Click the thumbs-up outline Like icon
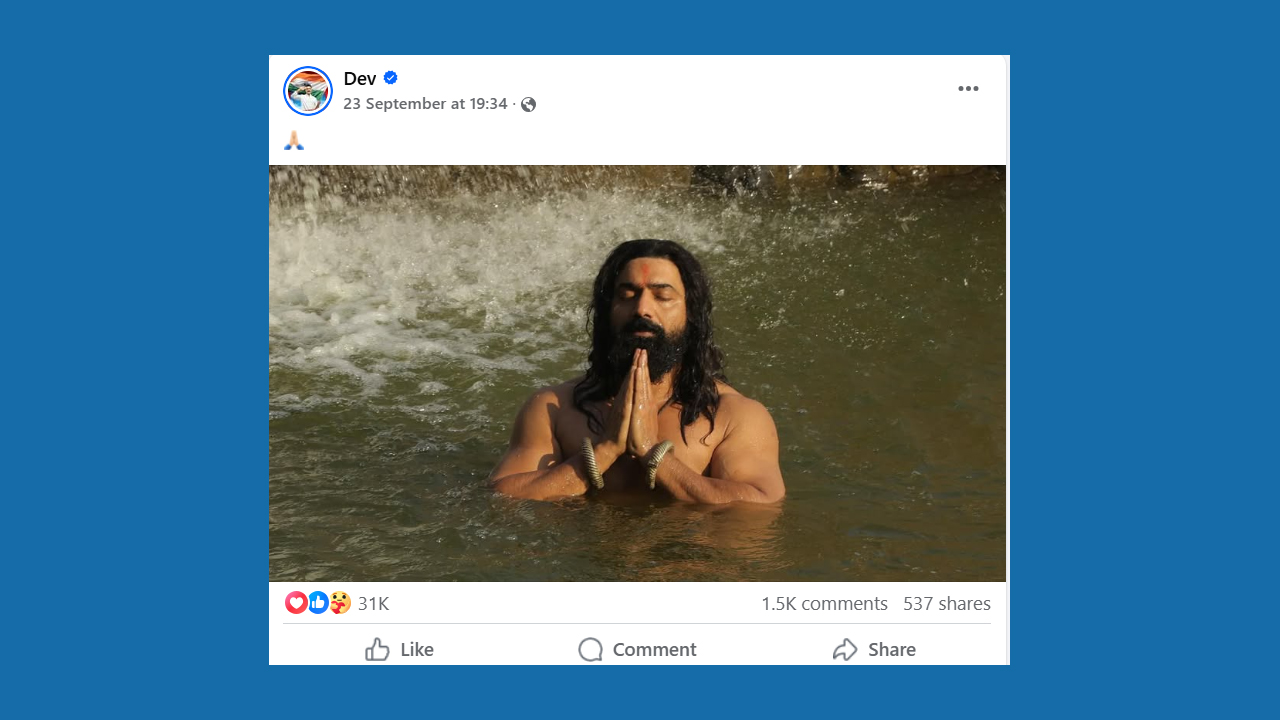 tap(377, 650)
